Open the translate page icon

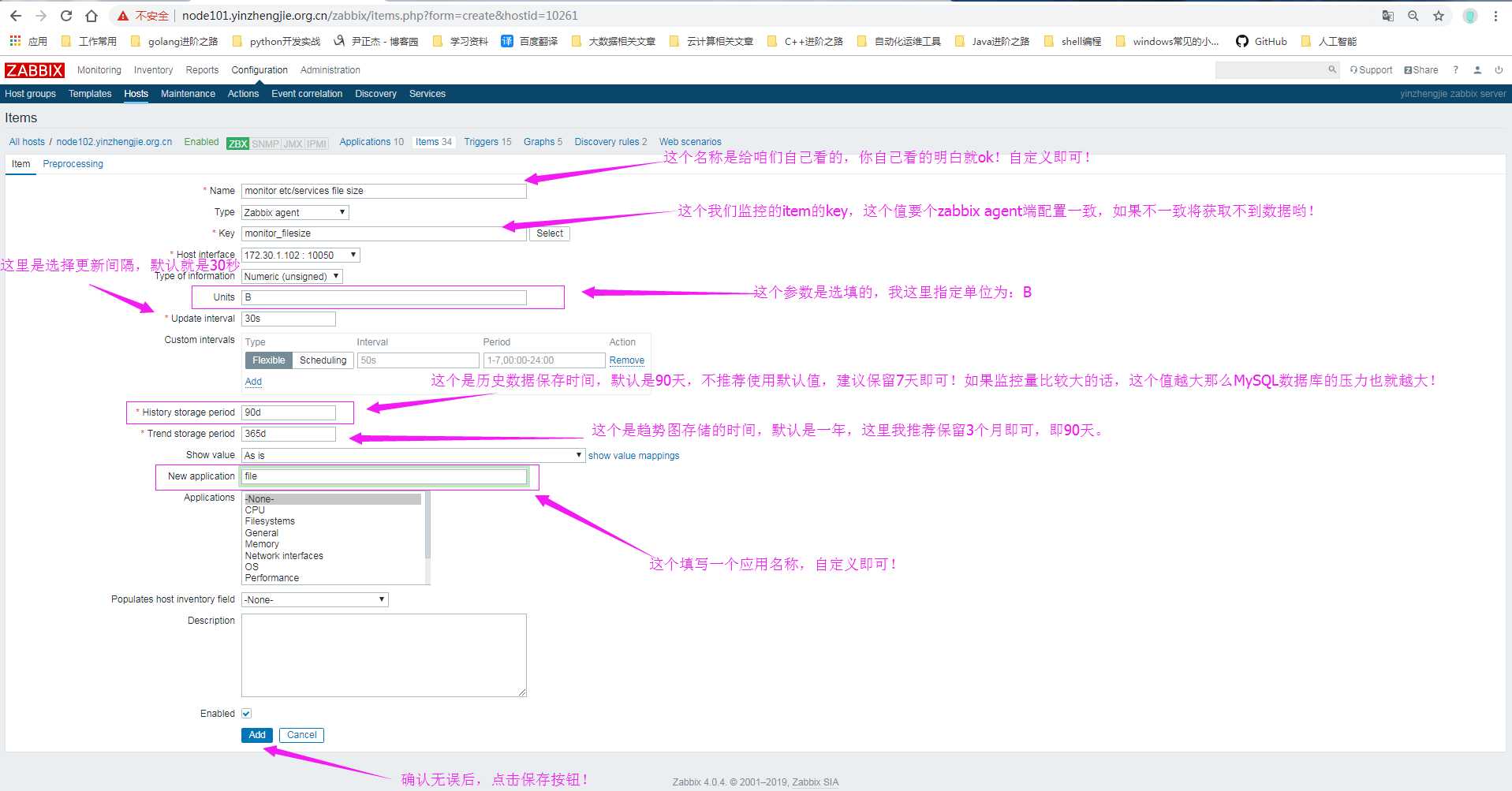1388,16
